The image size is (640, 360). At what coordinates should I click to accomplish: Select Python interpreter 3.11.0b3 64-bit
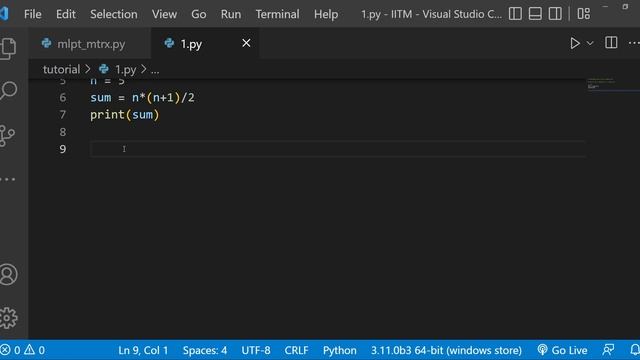[x=446, y=350]
